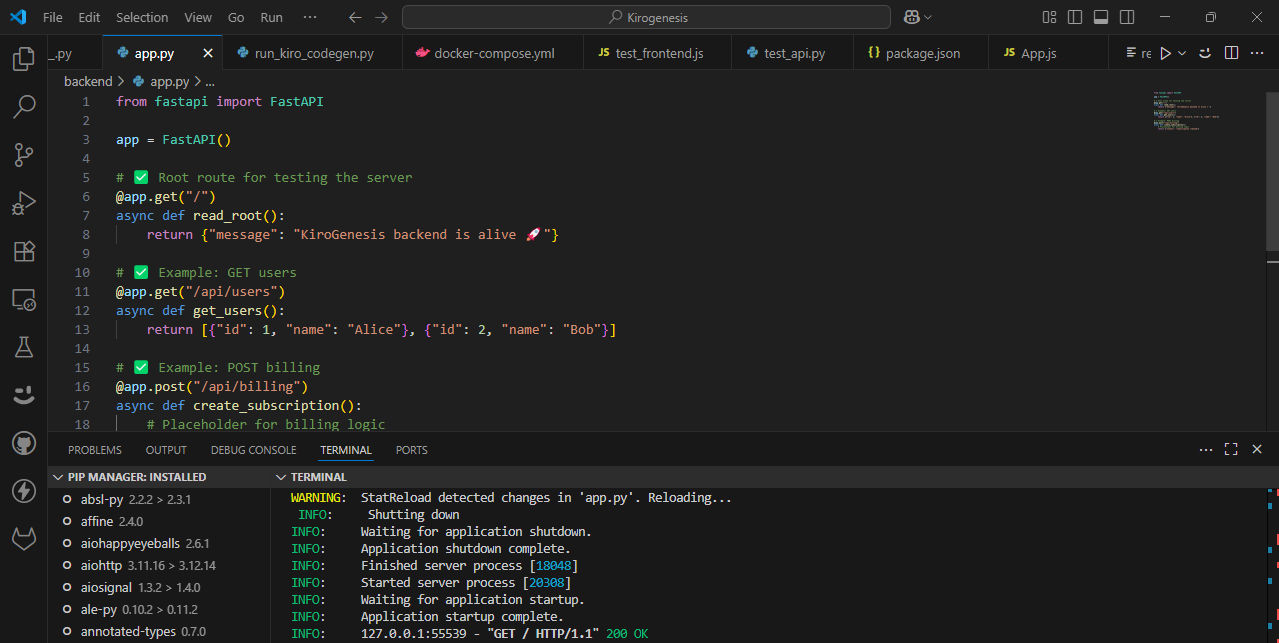Toggle the secondary side bar visibility

[x=1127, y=17]
